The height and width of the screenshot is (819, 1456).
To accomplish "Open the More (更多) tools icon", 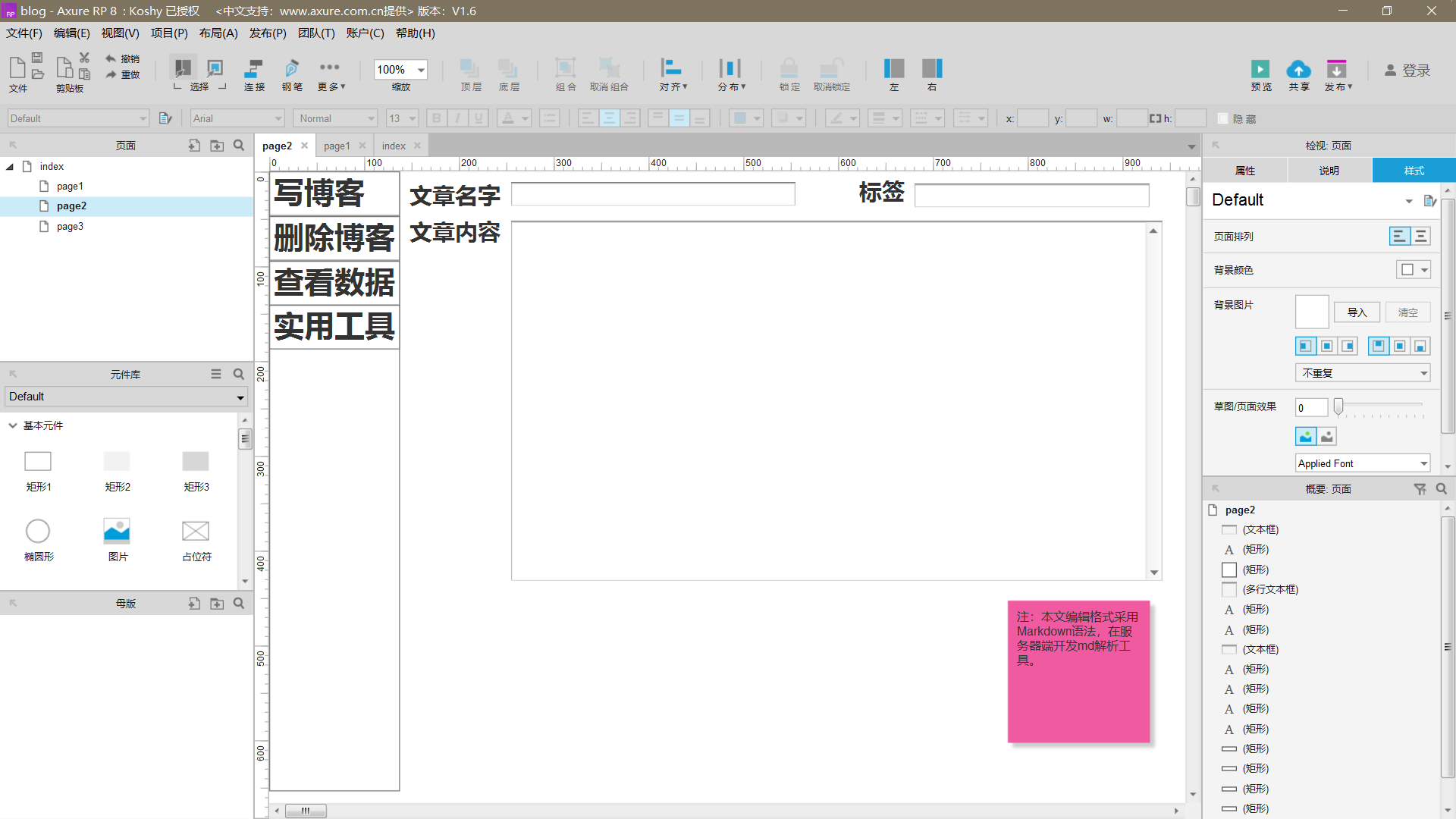I will pyautogui.click(x=329, y=67).
